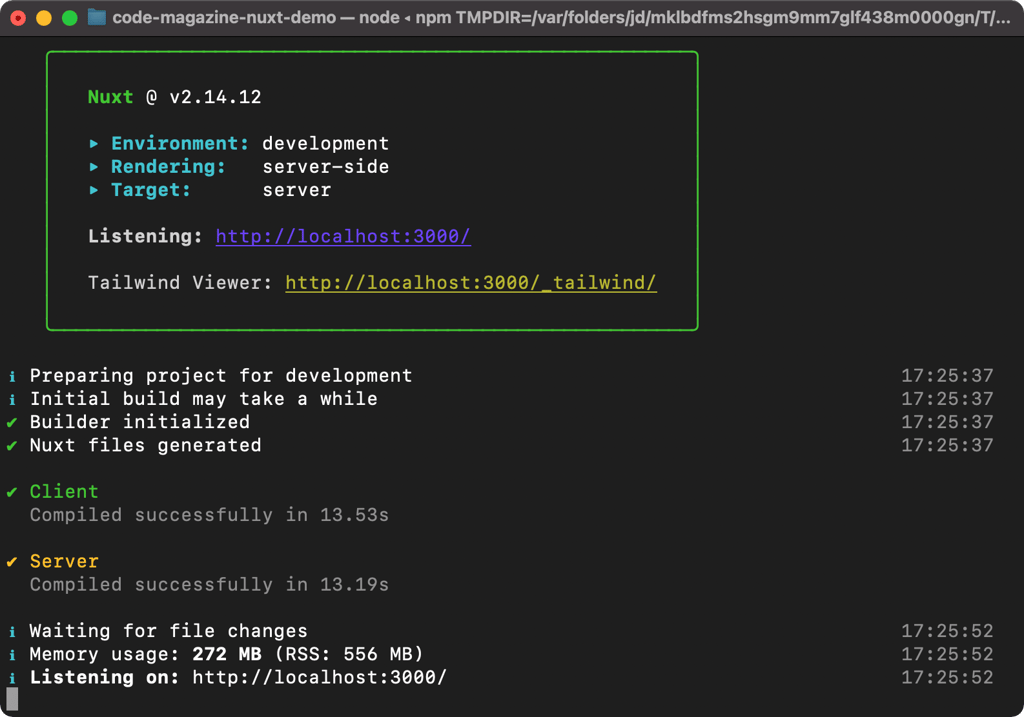
Task: Click timestamp of Nuxt files generated line
Action: pyautogui.click(x=947, y=445)
